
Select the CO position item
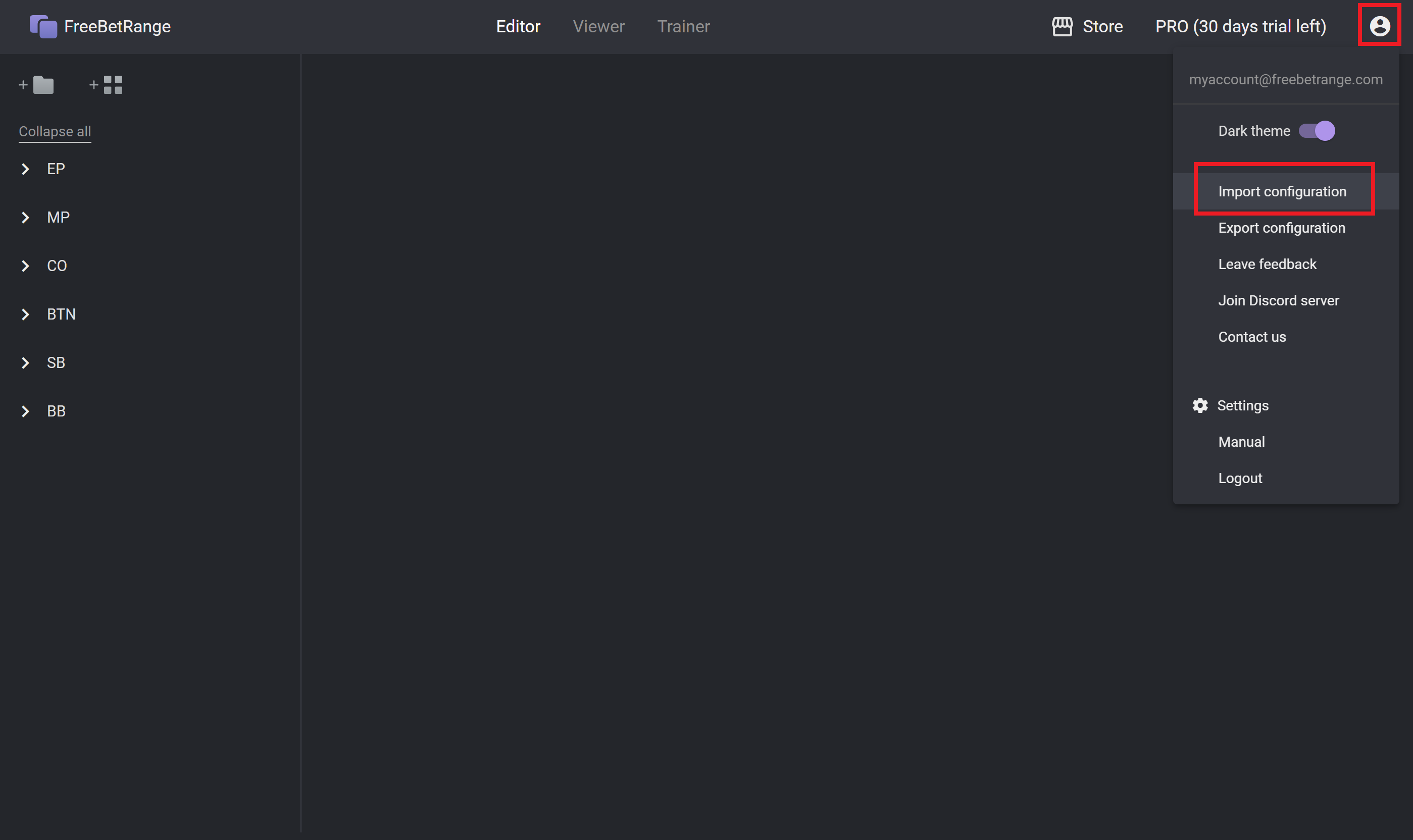coord(57,265)
